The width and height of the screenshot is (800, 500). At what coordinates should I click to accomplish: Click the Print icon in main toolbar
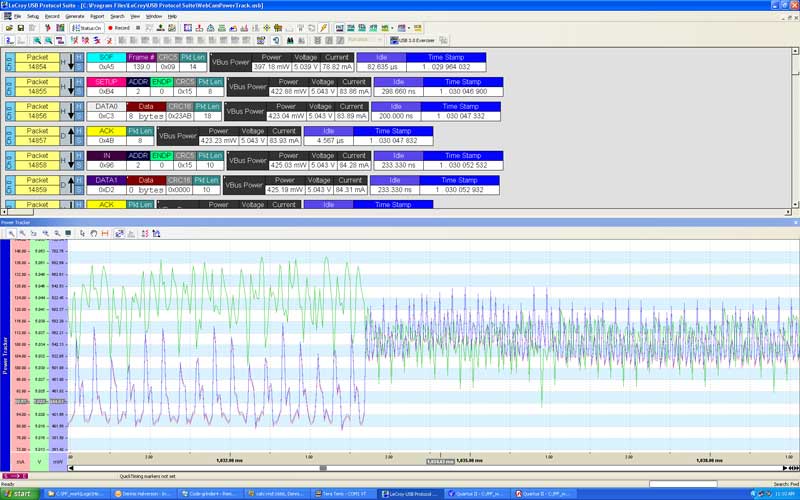(x=33, y=28)
